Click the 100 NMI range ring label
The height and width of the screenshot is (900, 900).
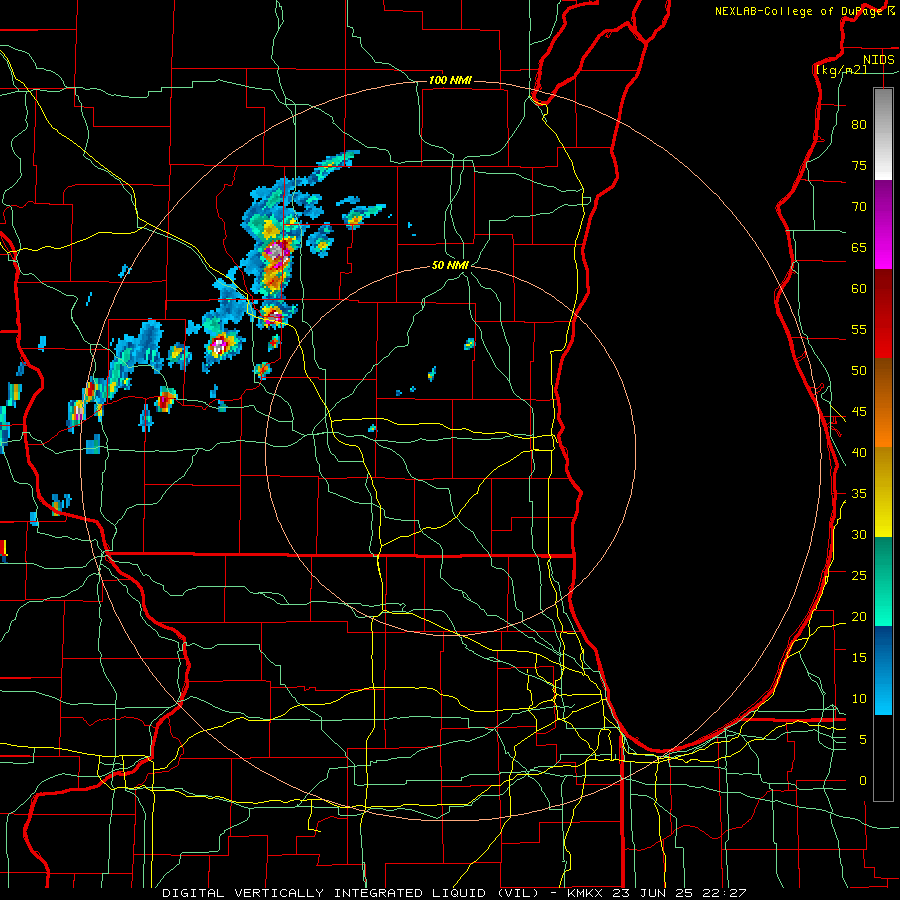point(451,80)
